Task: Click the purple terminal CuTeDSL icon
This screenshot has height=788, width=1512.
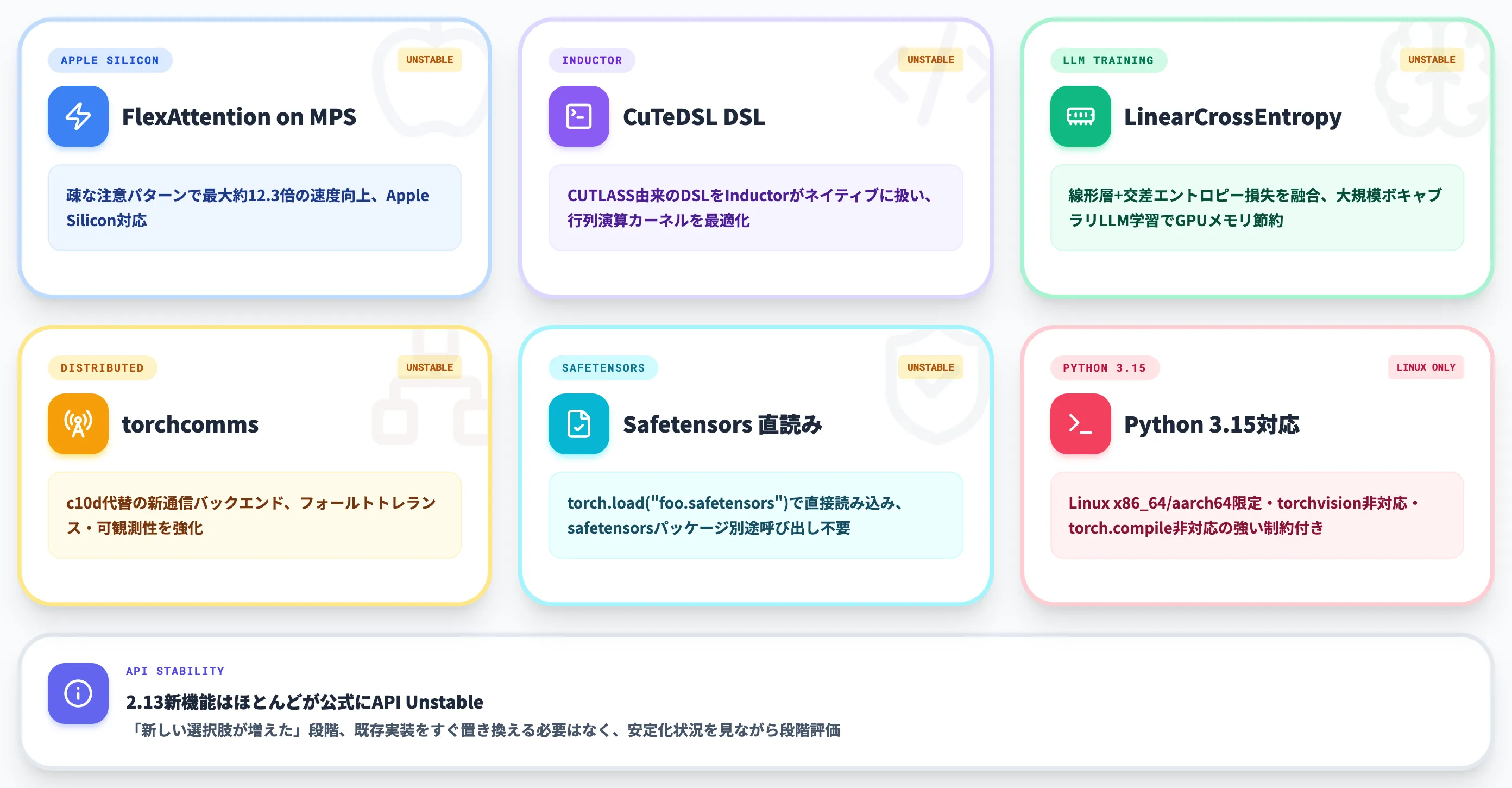Action: 579,116
